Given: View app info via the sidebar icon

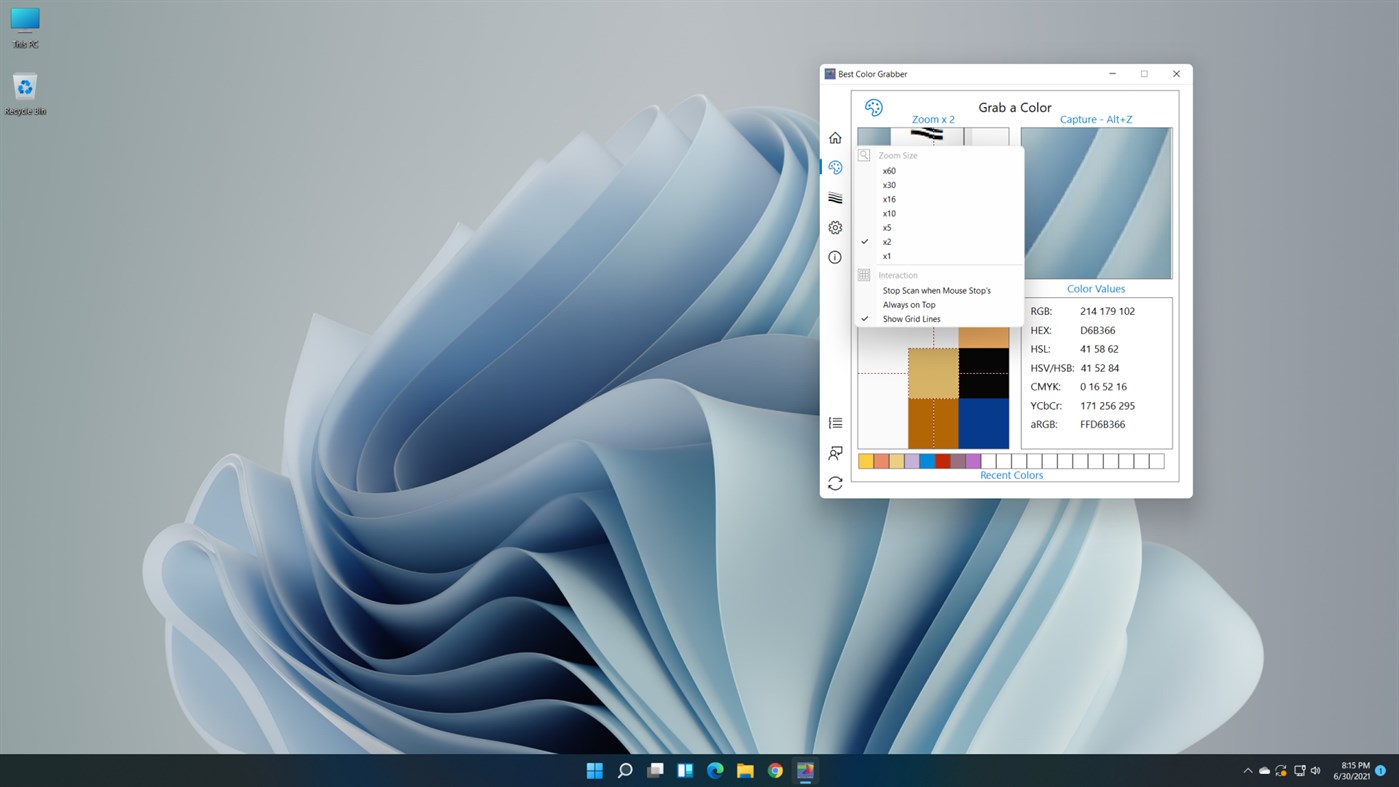Looking at the screenshot, I should 835,257.
